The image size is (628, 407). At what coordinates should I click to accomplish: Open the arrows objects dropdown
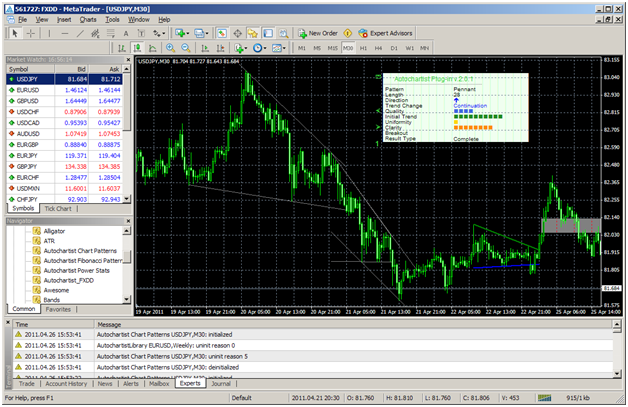[159, 33]
